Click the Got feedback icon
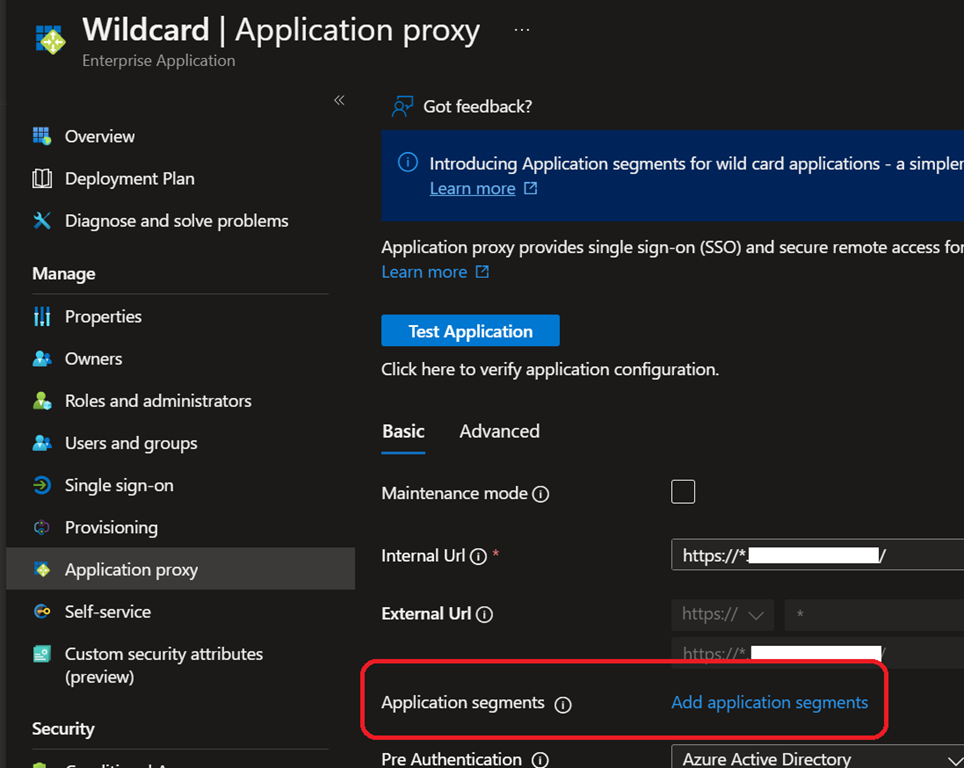 (x=402, y=107)
